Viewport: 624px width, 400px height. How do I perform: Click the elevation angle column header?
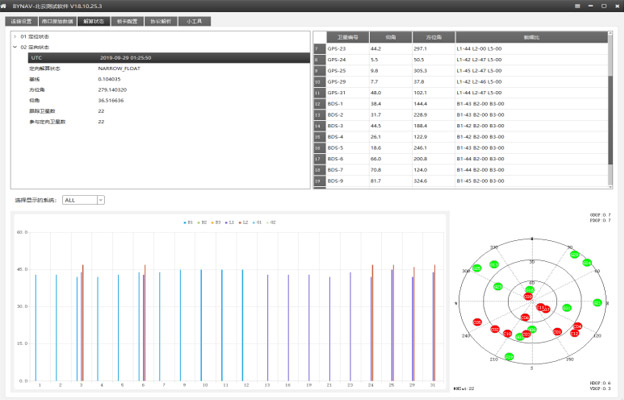click(388, 37)
